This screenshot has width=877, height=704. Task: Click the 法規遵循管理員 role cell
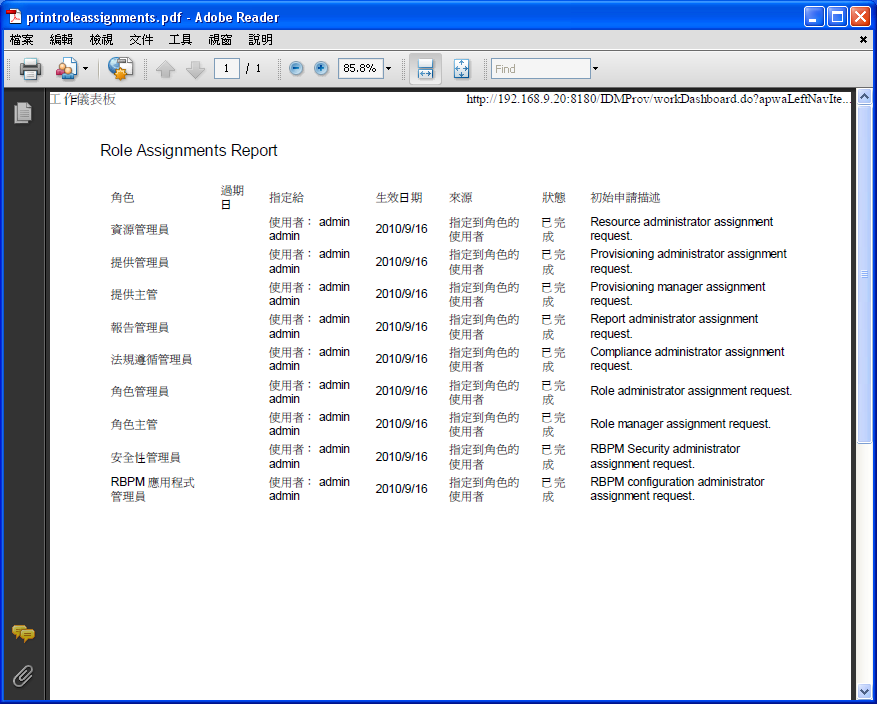click(x=151, y=359)
